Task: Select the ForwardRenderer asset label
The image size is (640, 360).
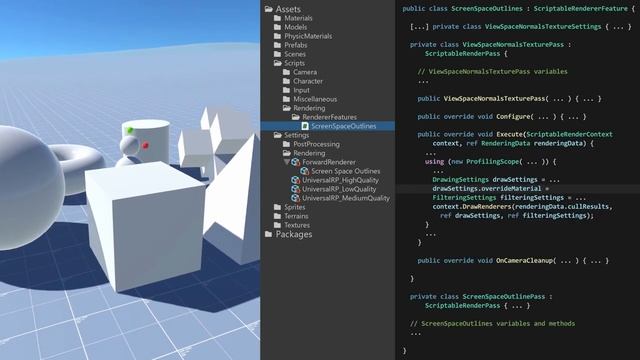Action: point(329,162)
